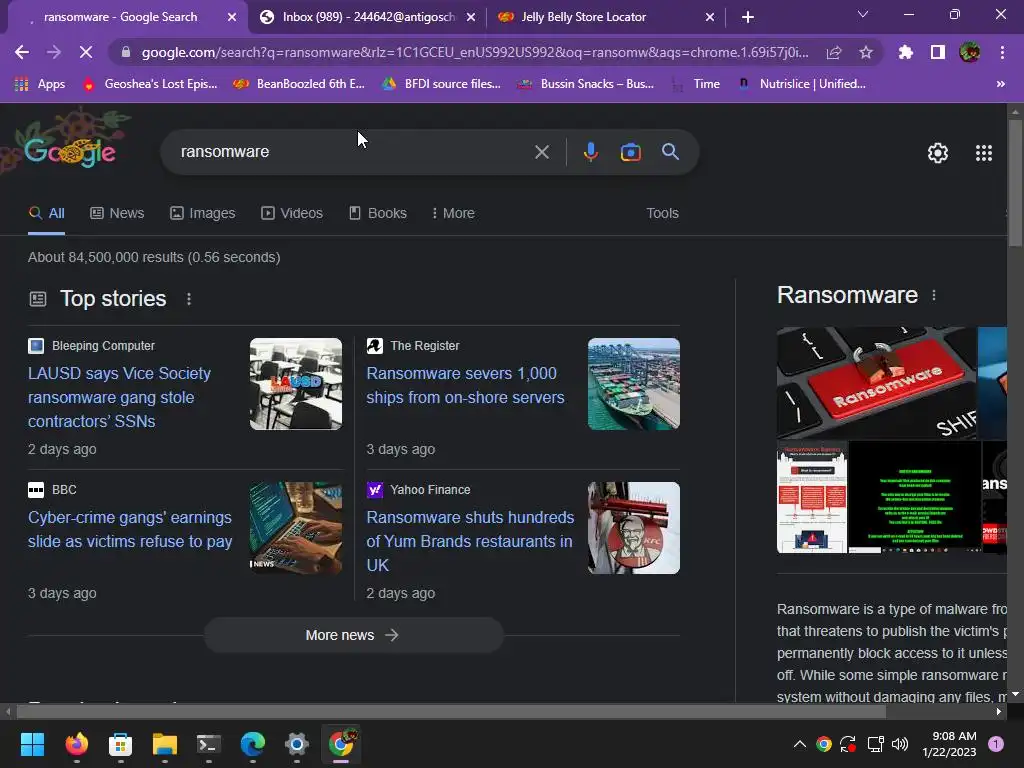
Task: Open Settings app from the taskbar
Action: click(296, 744)
